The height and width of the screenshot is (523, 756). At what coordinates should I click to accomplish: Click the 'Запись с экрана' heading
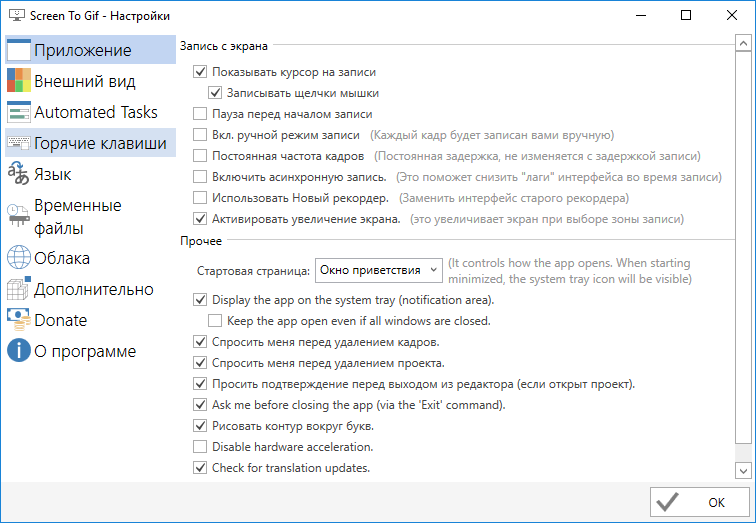[224, 46]
